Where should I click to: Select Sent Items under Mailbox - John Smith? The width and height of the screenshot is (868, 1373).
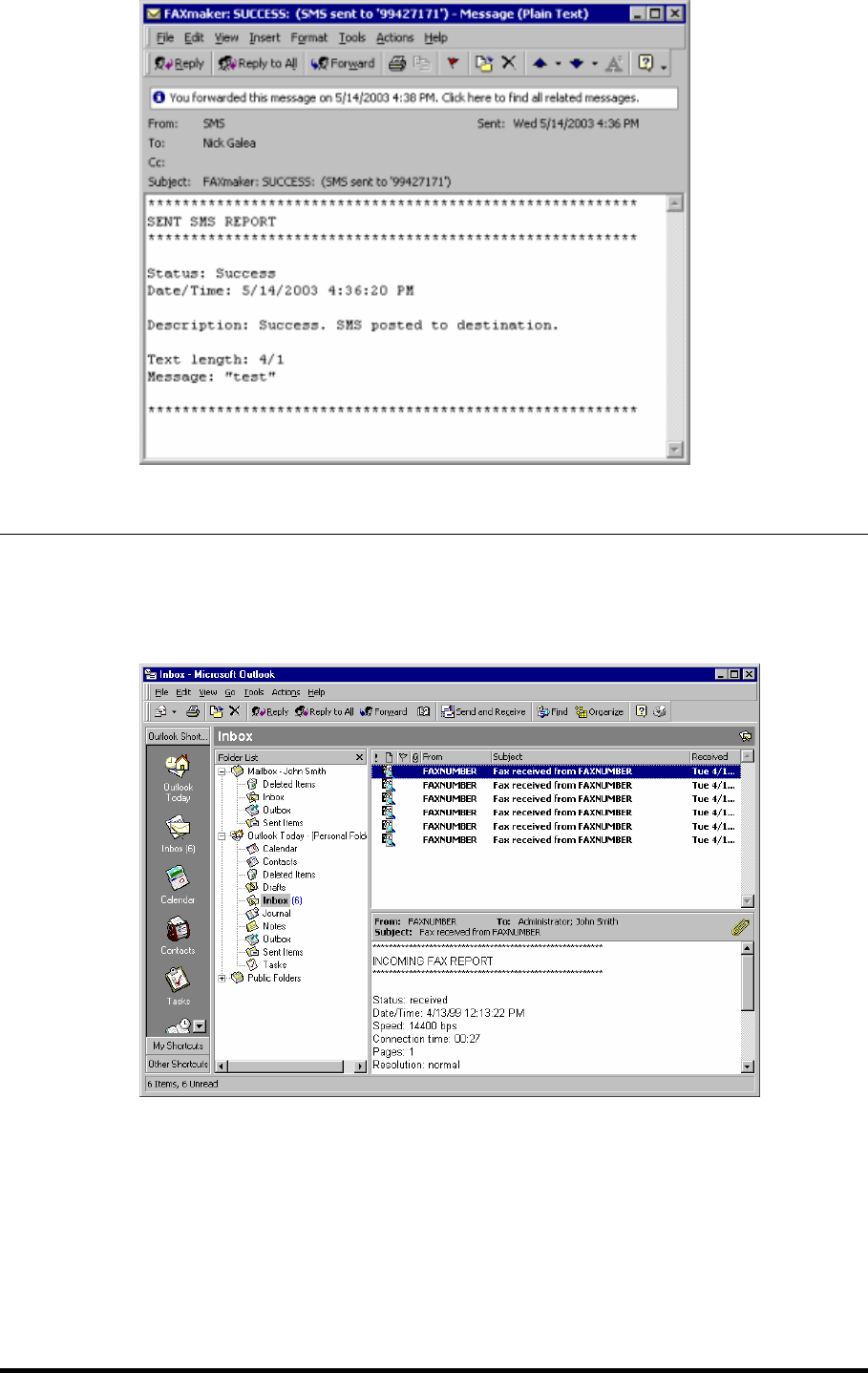[x=275, y=822]
